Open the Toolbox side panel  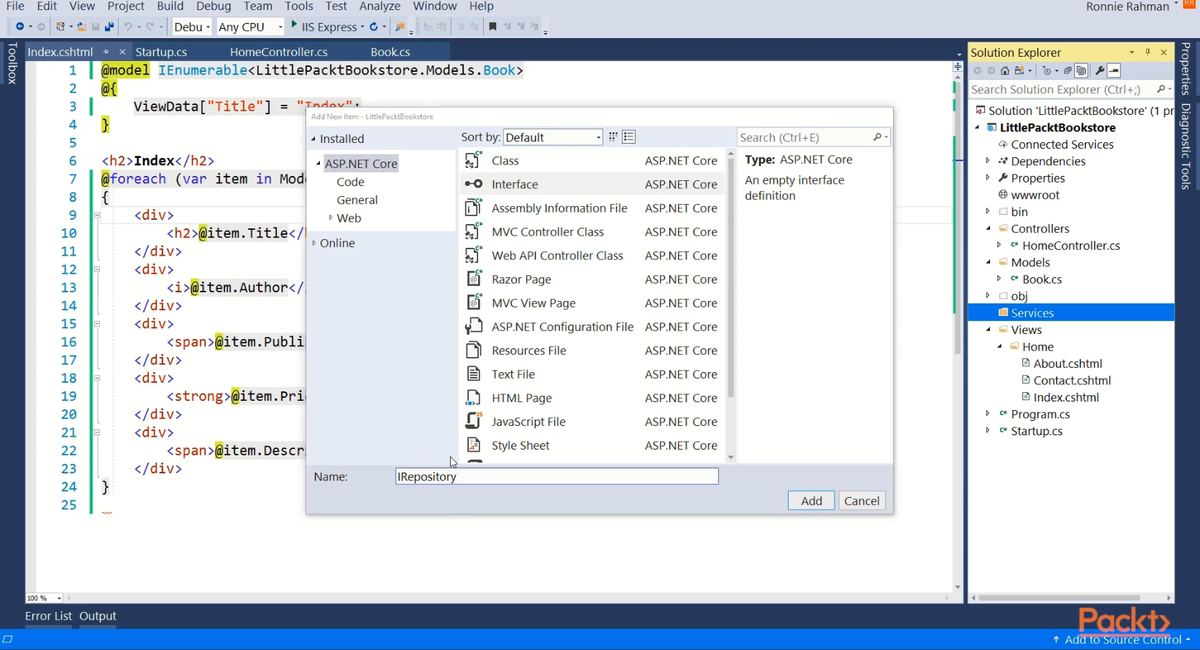click(12, 63)
